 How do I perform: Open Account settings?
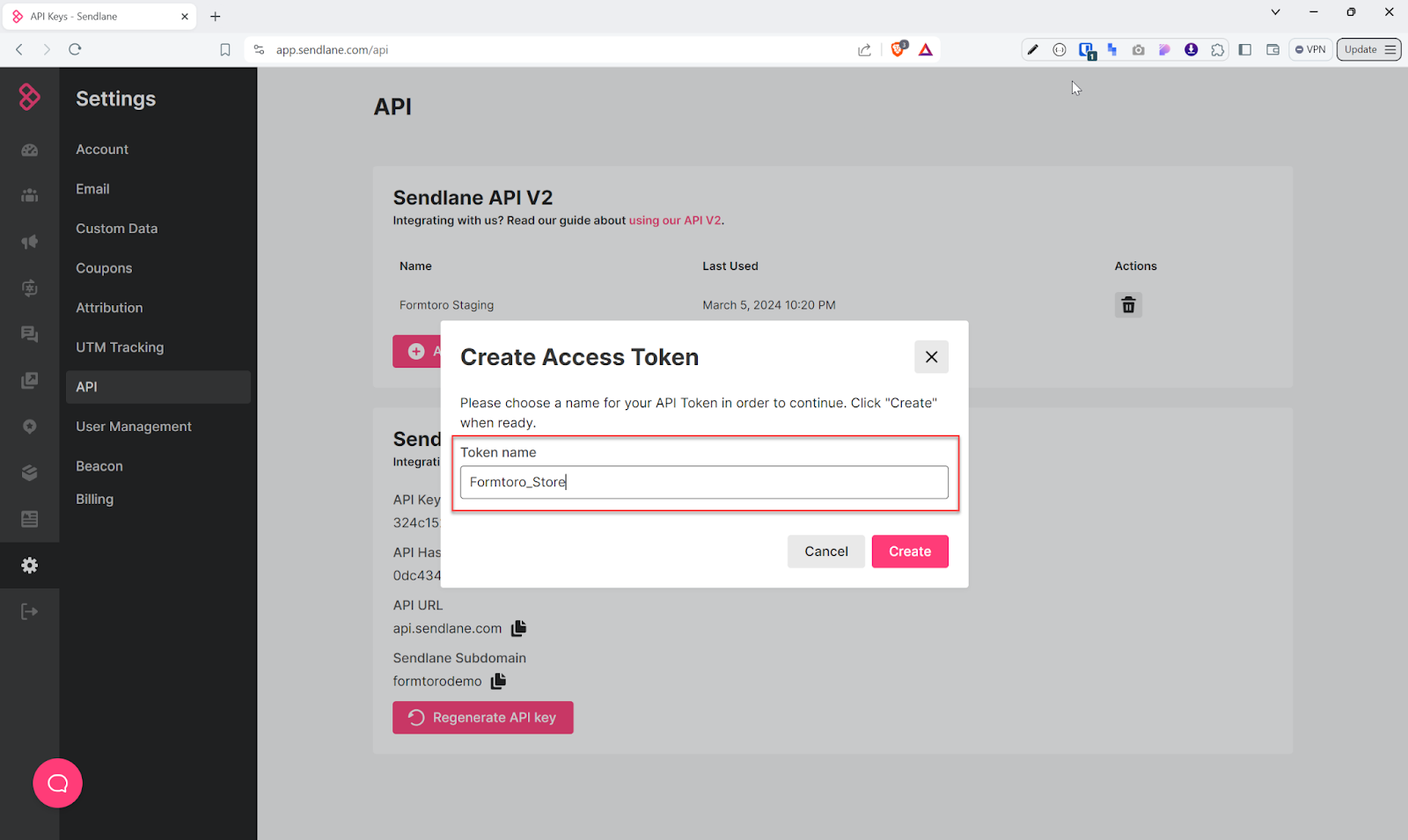102,150
